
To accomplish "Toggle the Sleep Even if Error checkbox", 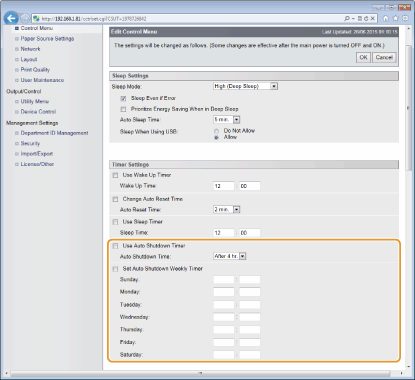I will (x=123, y=99).
